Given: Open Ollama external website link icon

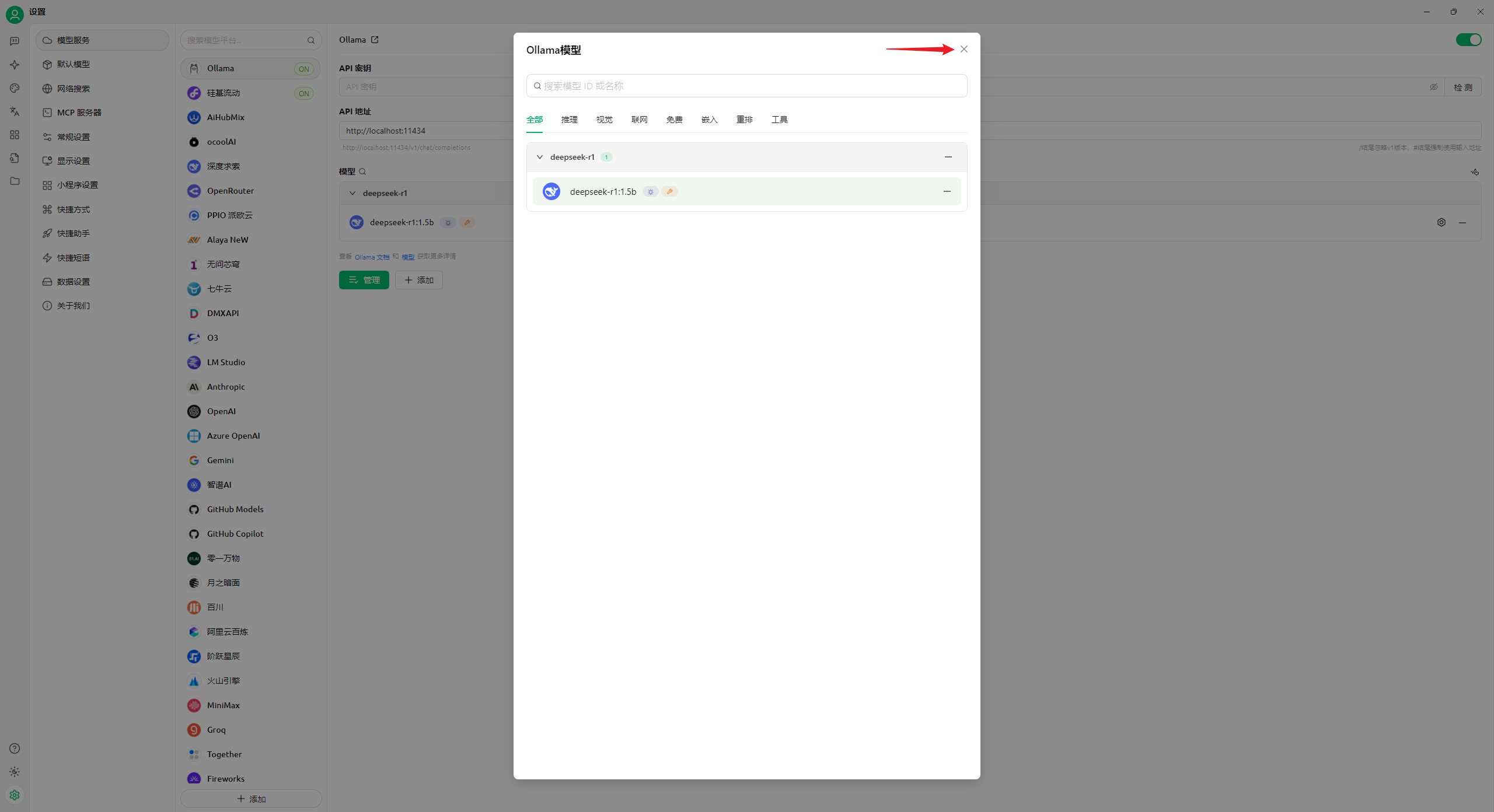Looking at the screenshot, I should click(375, 40).
